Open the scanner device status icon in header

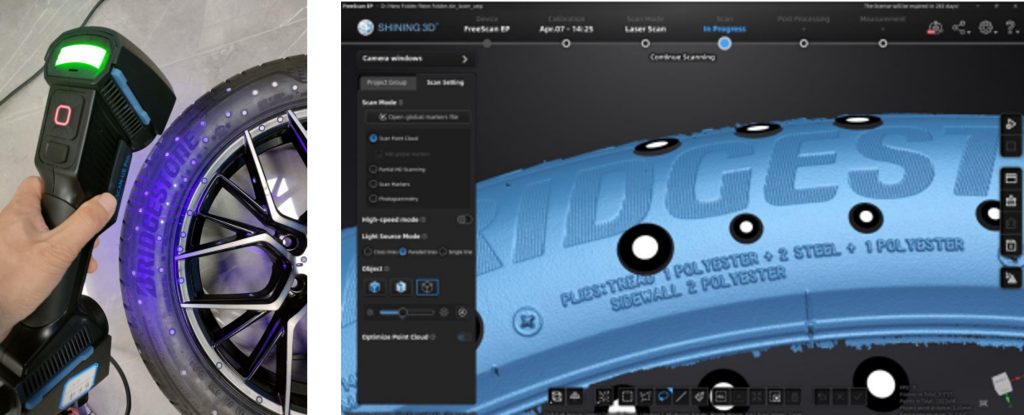[936, 28]
